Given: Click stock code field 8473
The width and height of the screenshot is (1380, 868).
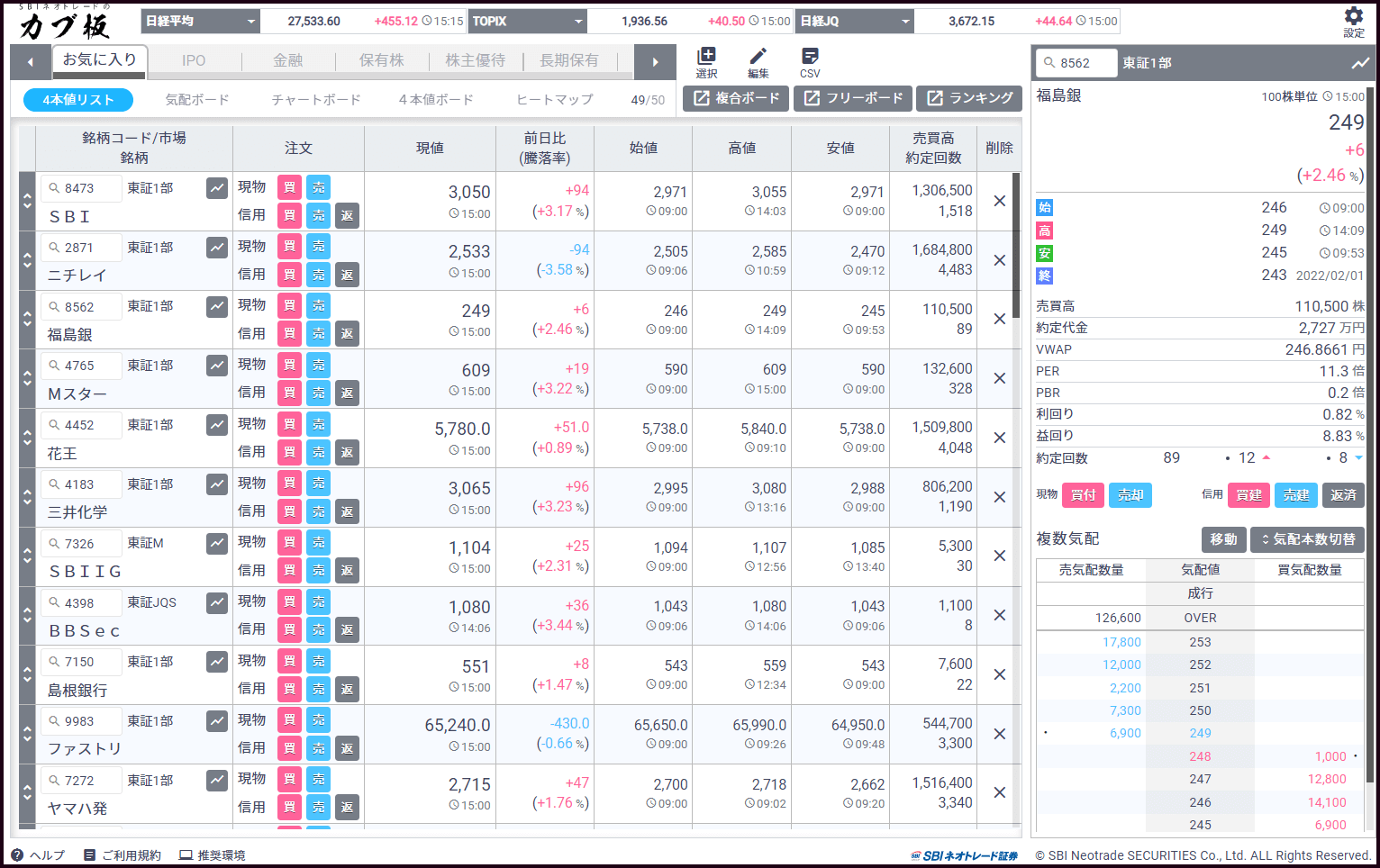Looking at the screenshot, I should pyautogui.click(x=81, y=188).
